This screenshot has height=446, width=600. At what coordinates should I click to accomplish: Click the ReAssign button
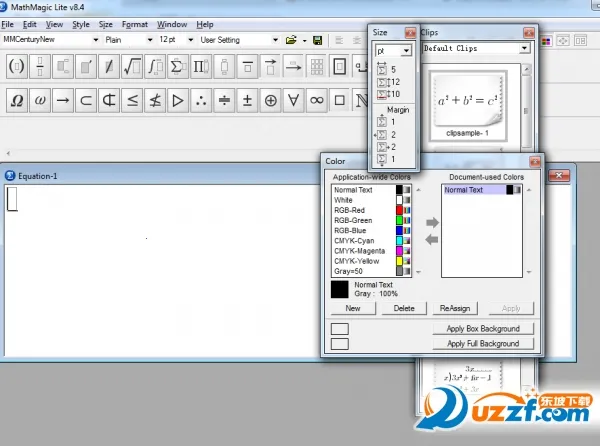pos(455,308)
